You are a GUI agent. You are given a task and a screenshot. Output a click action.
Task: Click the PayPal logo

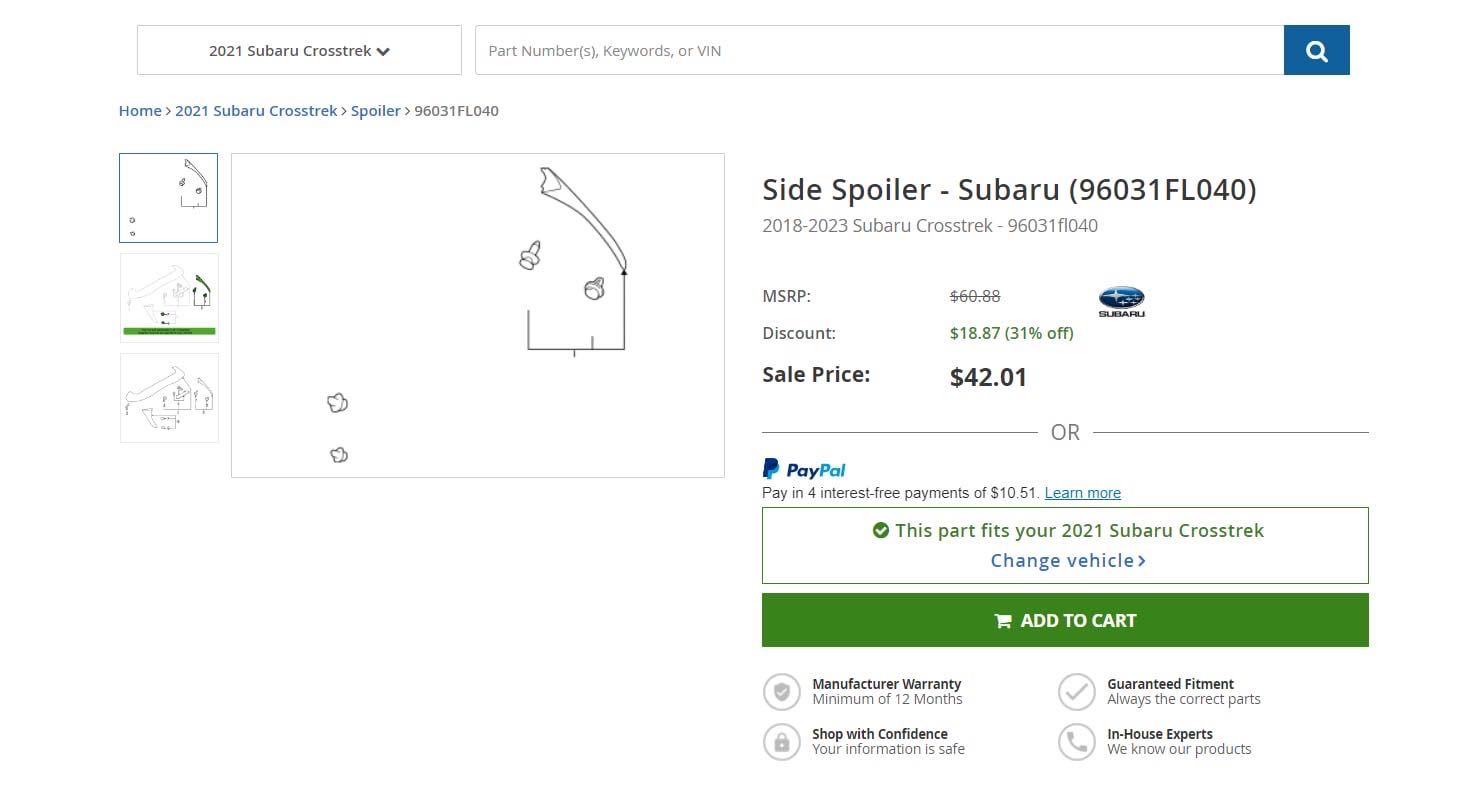[x=804, y=469]
